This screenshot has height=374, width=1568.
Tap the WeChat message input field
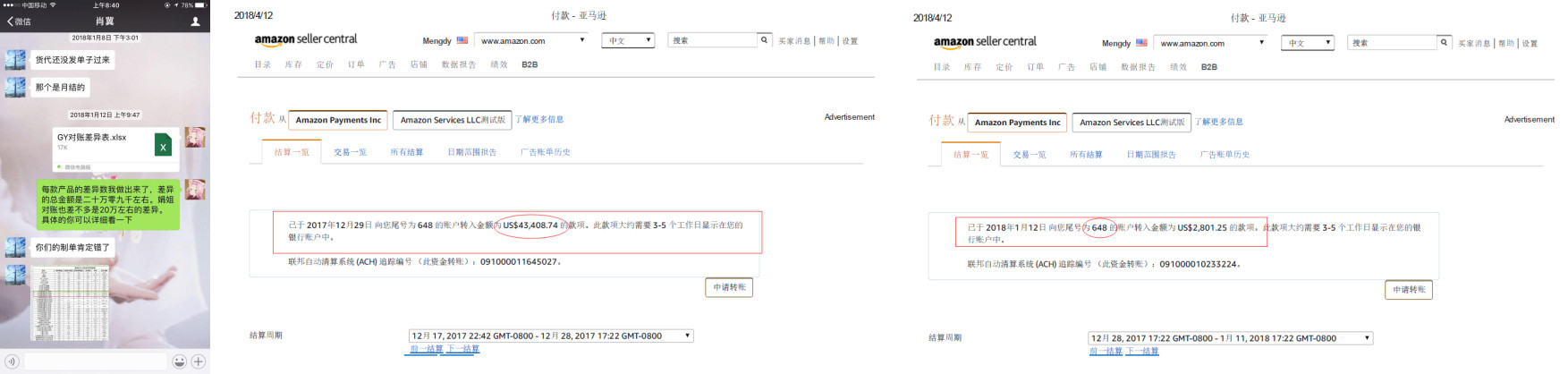click(95, 361)
